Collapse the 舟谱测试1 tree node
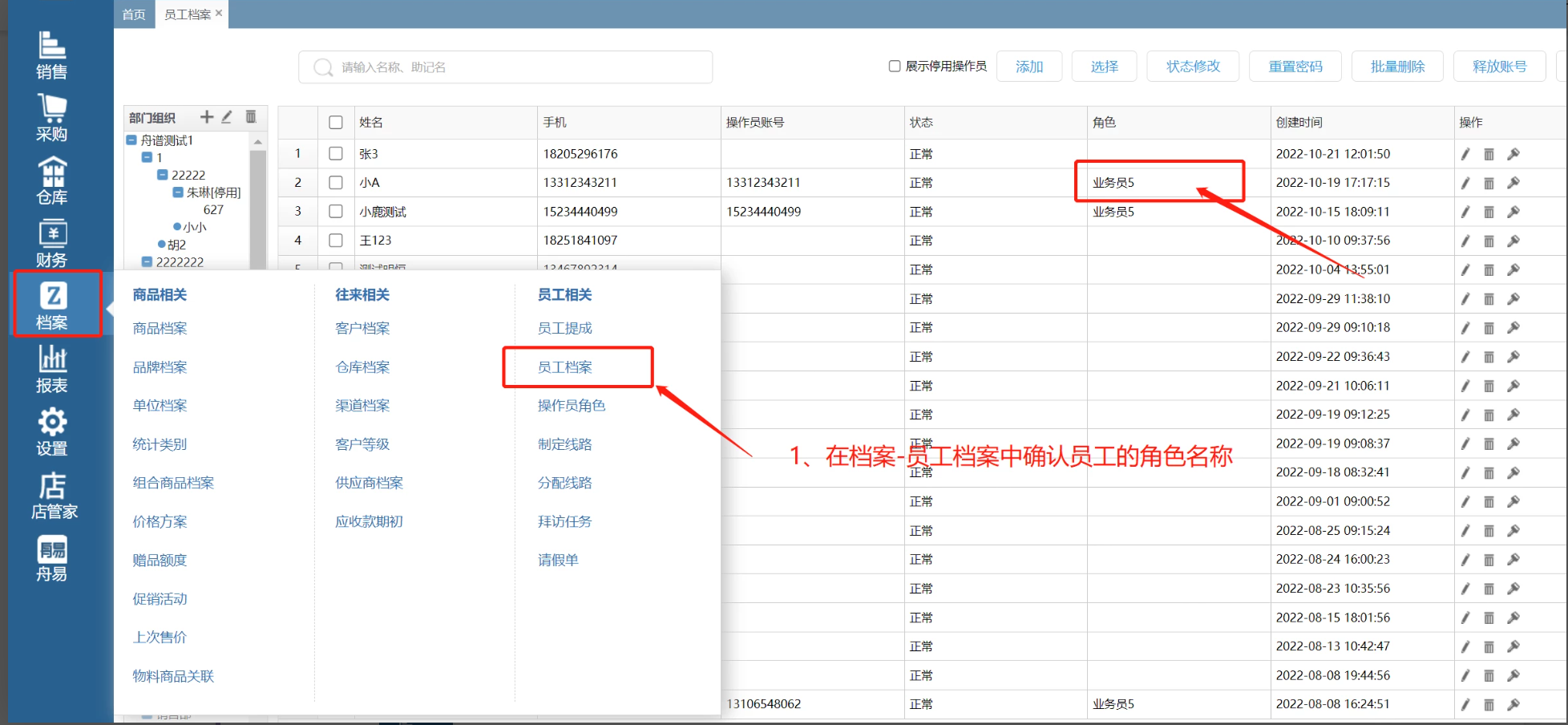This screenshot has height=725, width=1568. coord(131,140)
